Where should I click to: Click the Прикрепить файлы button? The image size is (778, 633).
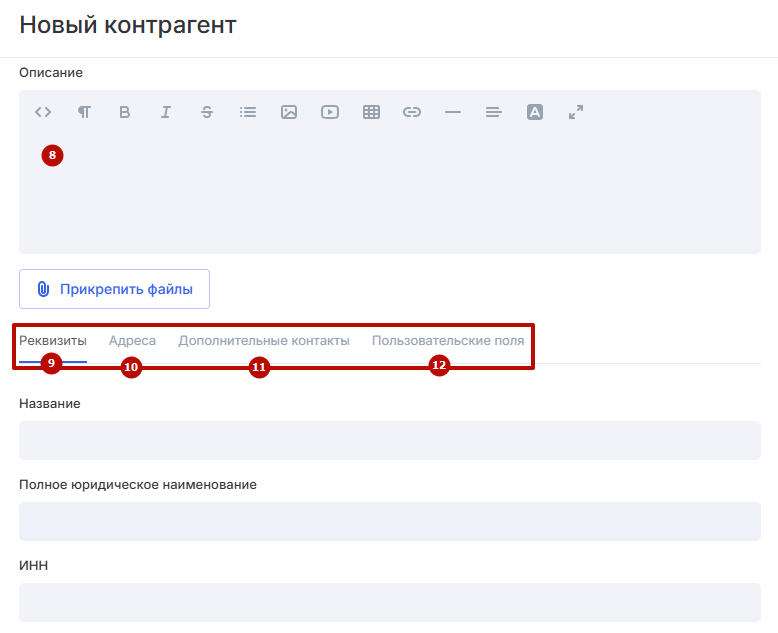click(114, 289)
